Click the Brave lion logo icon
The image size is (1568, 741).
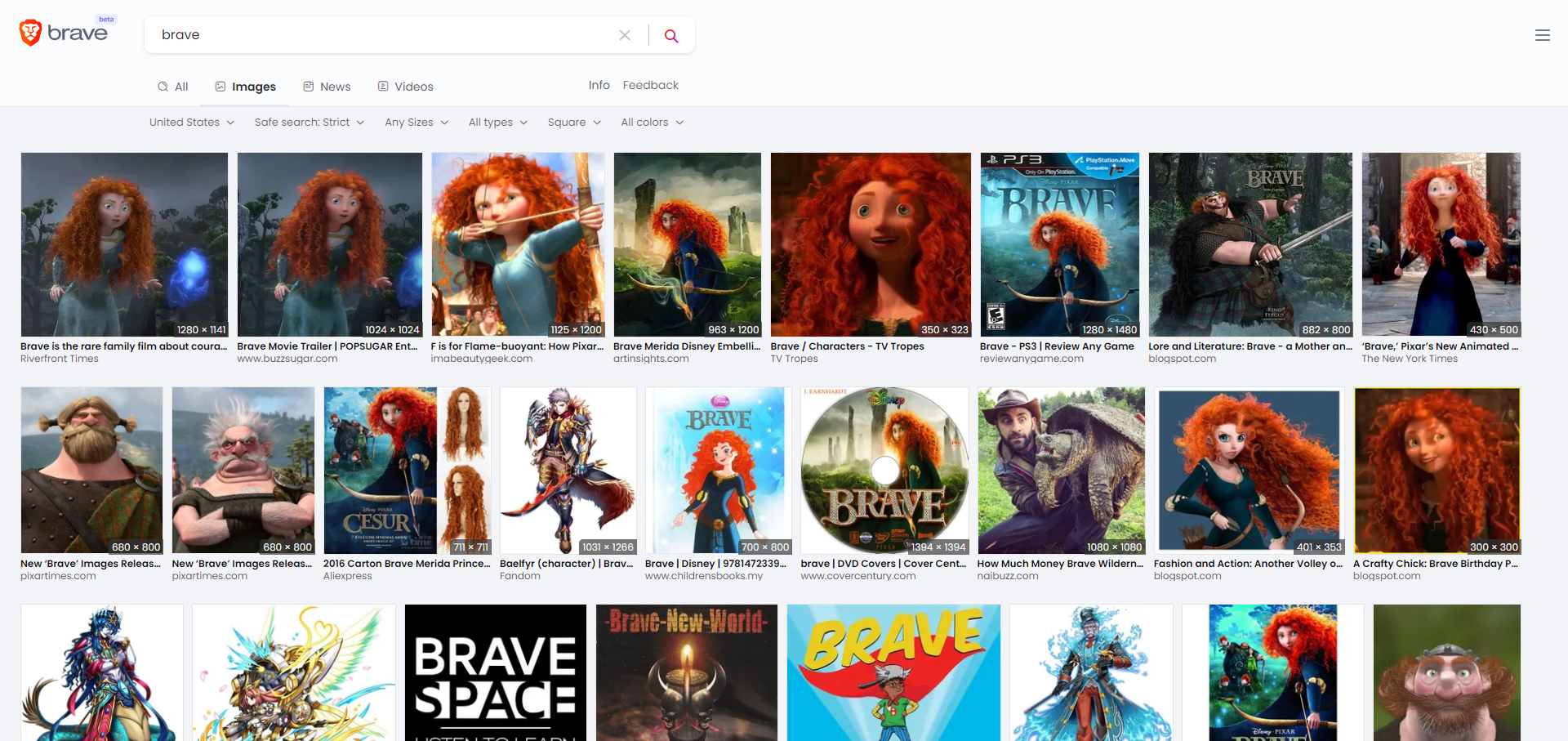(x=30, y=33)
